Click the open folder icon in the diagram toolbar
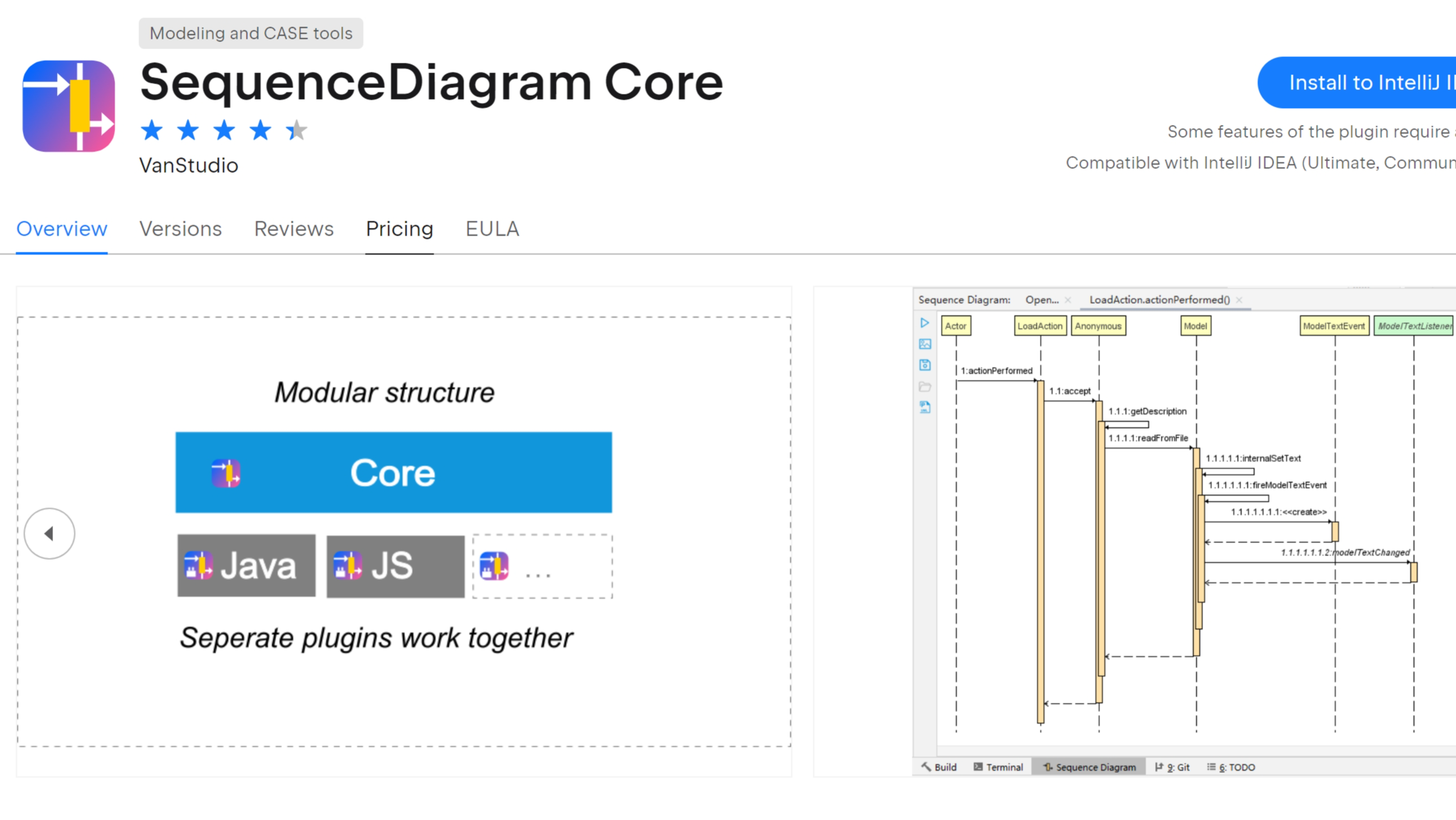The height and width of the screenshot is (820, 1456). (925, 386)
